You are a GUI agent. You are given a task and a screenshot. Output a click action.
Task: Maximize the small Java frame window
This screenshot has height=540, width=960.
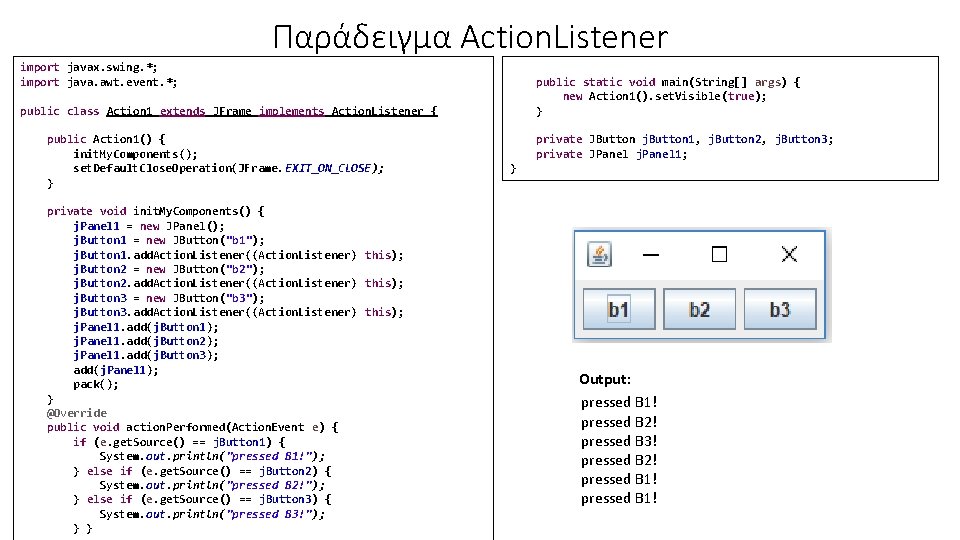[719, 254]
